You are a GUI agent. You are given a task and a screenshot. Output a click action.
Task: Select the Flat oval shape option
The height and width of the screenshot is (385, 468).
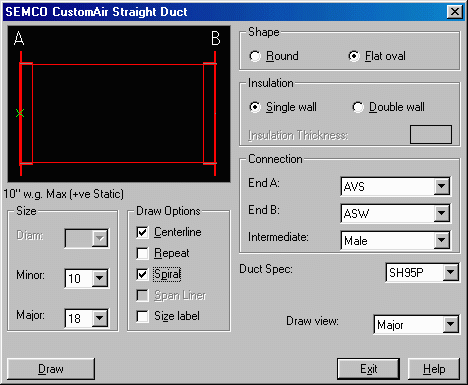pyautogui.click(x=354, y=56)
